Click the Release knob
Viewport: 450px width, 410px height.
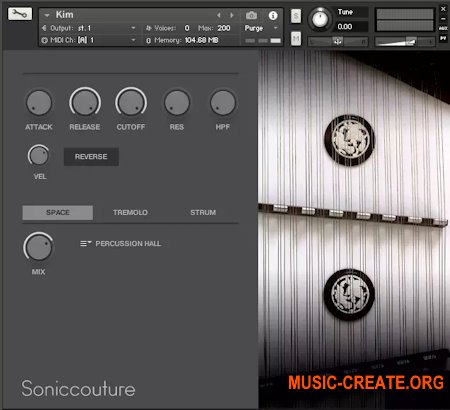pos(85,103)
